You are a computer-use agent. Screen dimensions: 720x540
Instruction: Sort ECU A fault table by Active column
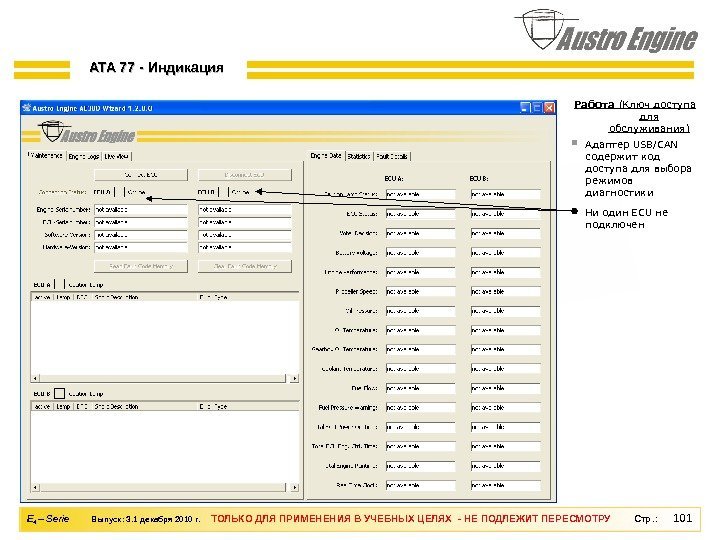pos(43,297)
